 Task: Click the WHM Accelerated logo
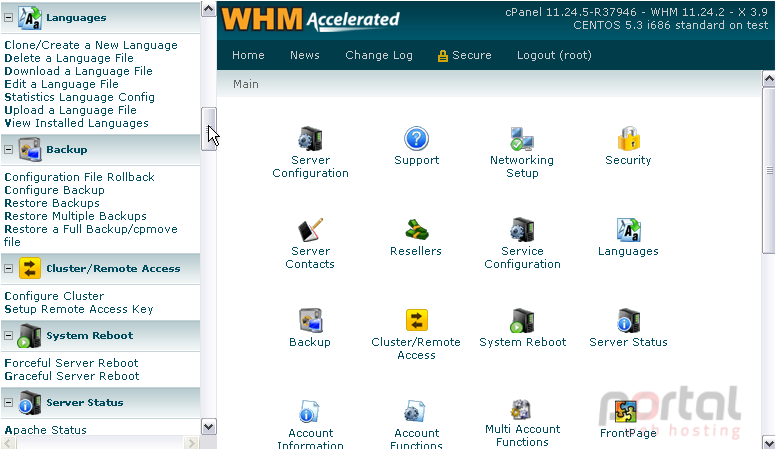coord(310,20)
